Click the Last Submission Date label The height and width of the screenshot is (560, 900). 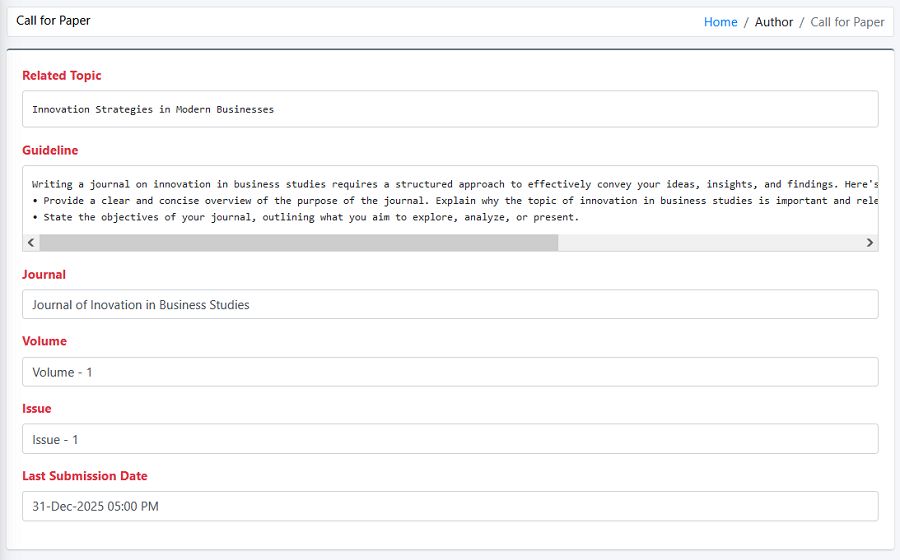pos(85,476)
